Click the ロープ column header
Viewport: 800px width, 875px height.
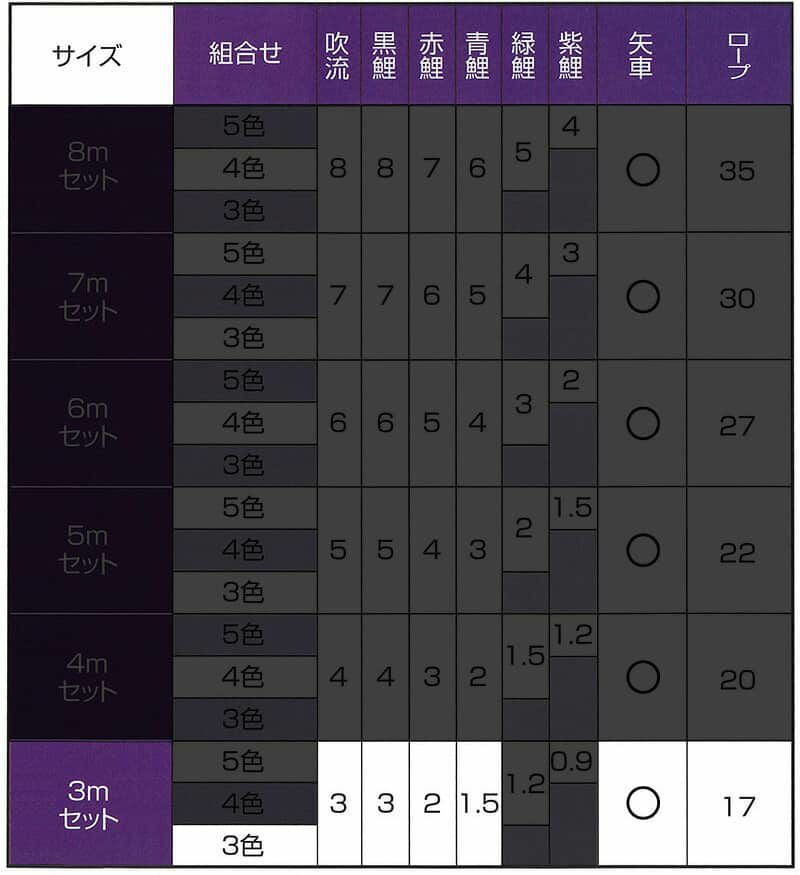point(738,54)
